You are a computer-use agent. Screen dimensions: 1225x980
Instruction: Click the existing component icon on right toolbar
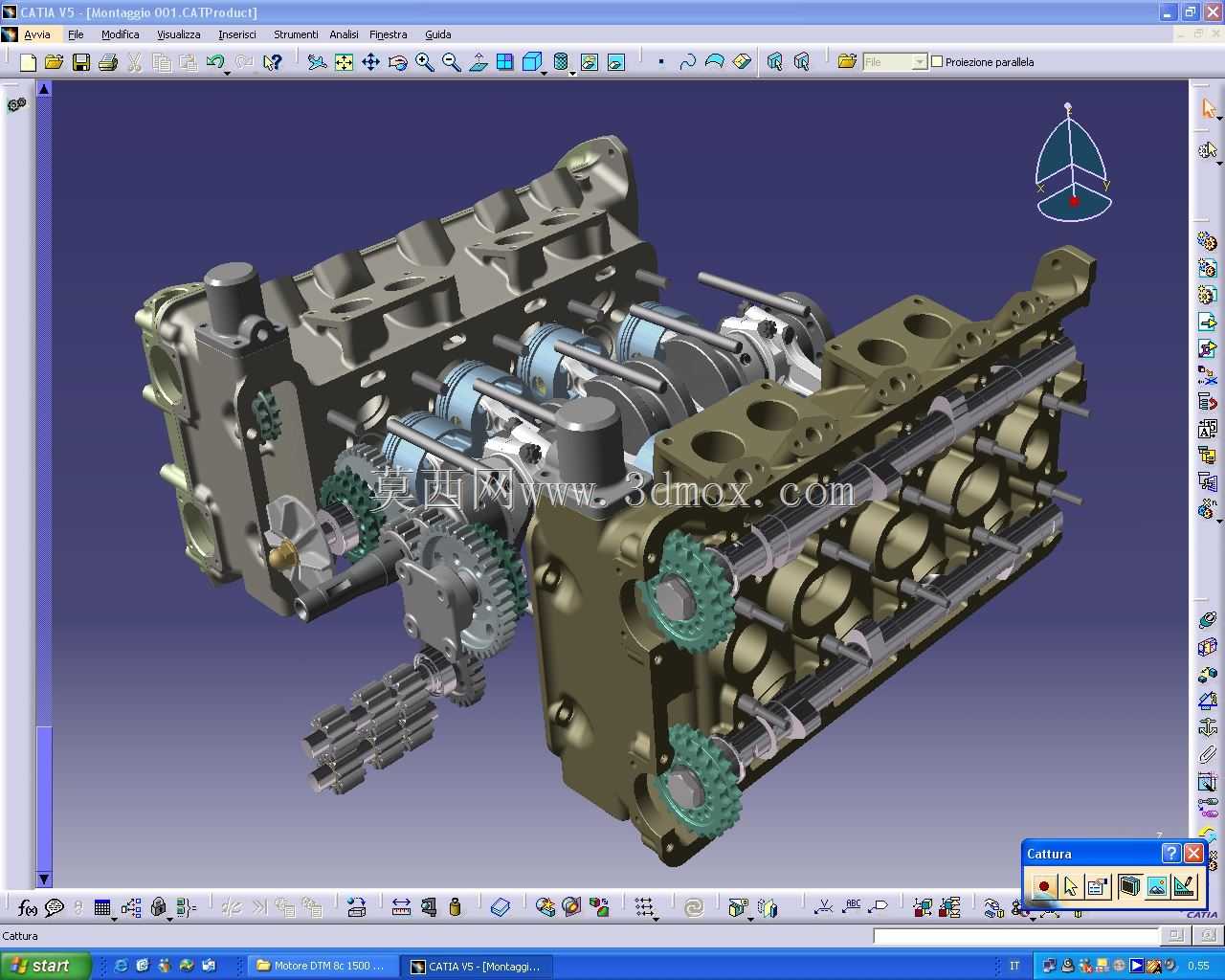tap(1208, 323)
